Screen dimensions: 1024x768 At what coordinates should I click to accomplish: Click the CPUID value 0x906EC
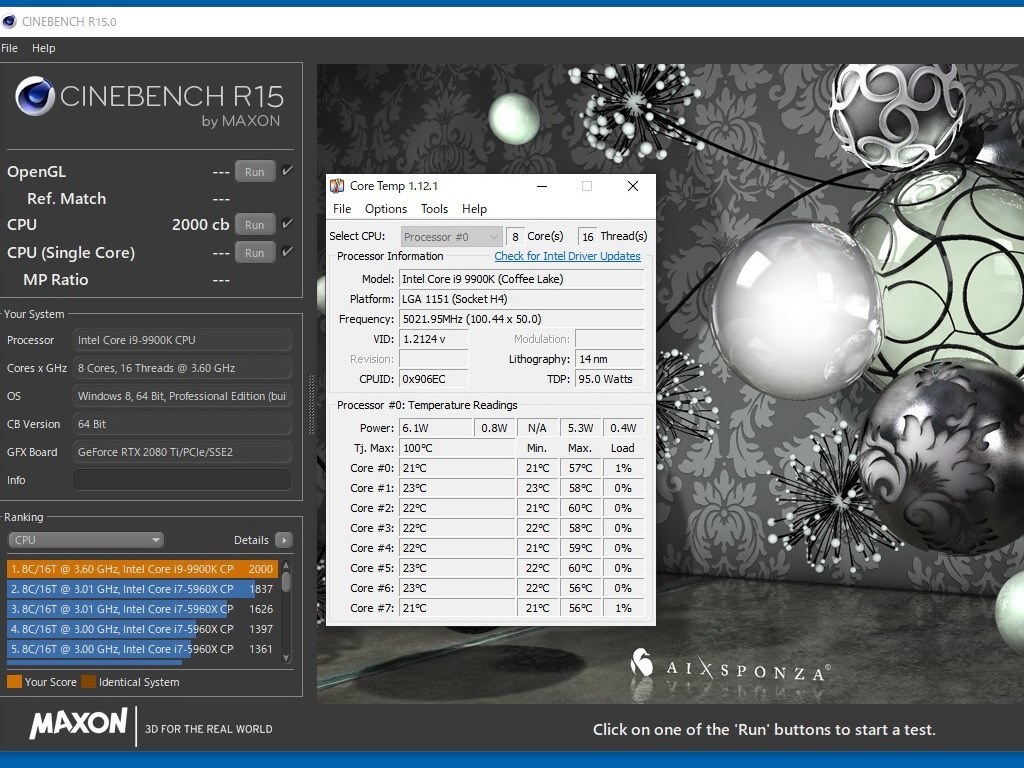click(434, 379)
